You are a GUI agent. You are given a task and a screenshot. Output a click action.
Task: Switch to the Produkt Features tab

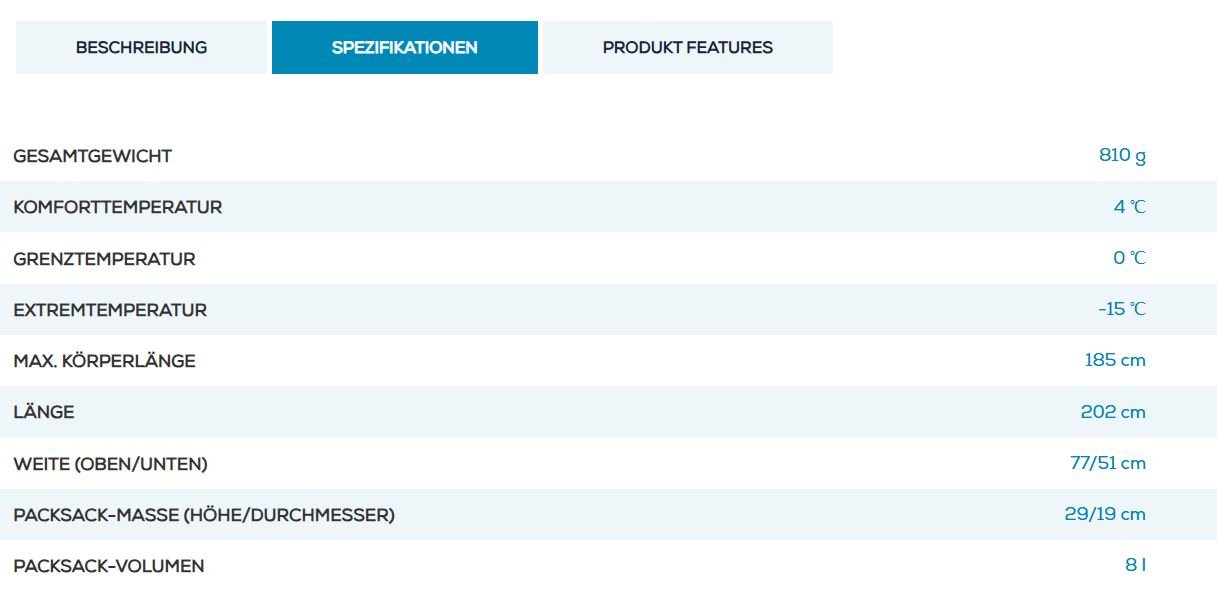click(x=687, y=47)
